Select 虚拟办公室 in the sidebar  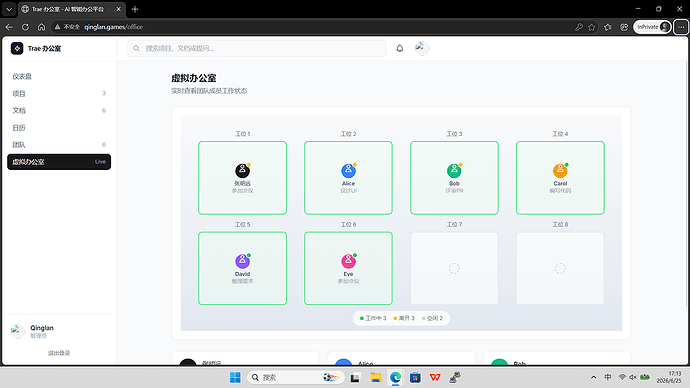[59, 162]
